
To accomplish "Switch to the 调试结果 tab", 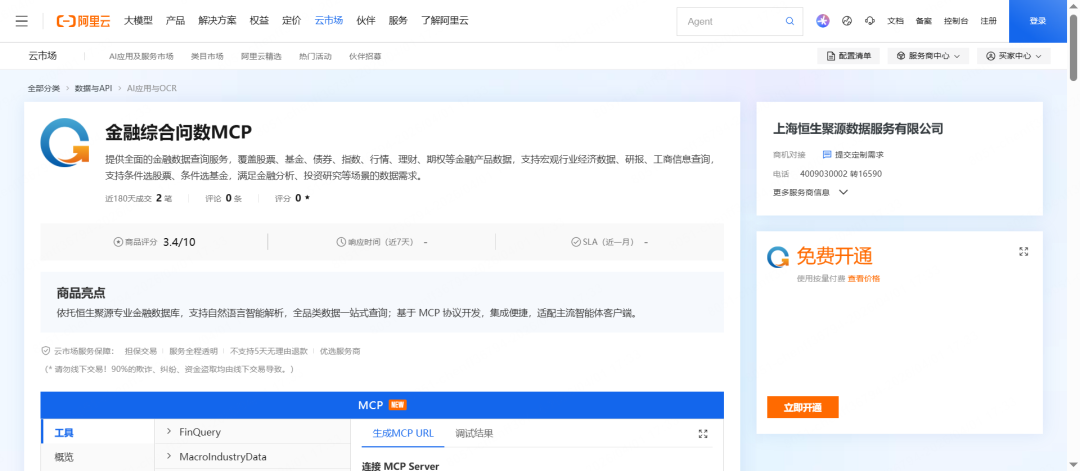I will [474, 433].
